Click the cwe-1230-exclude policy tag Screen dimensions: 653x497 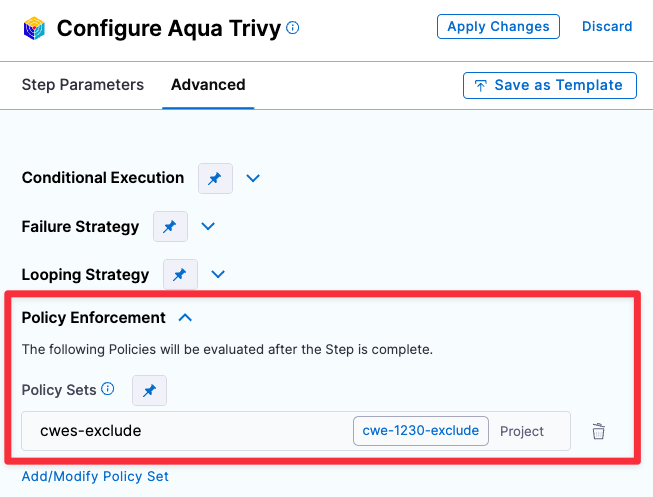coord(421,431)
